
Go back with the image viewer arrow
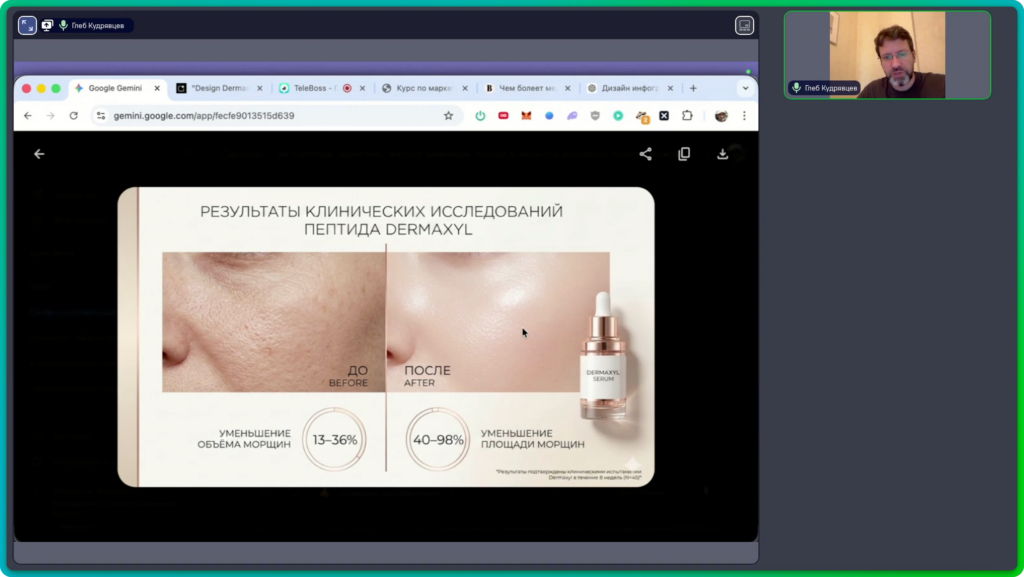tap(39, 154)
